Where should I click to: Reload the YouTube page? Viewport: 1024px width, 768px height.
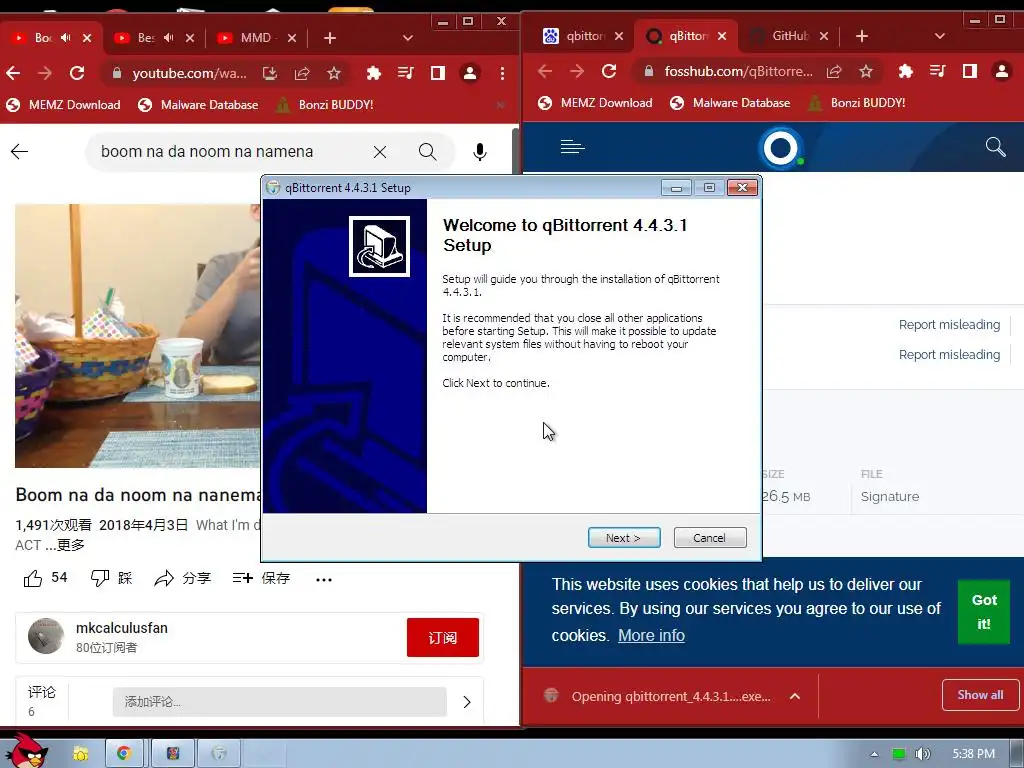77,73
